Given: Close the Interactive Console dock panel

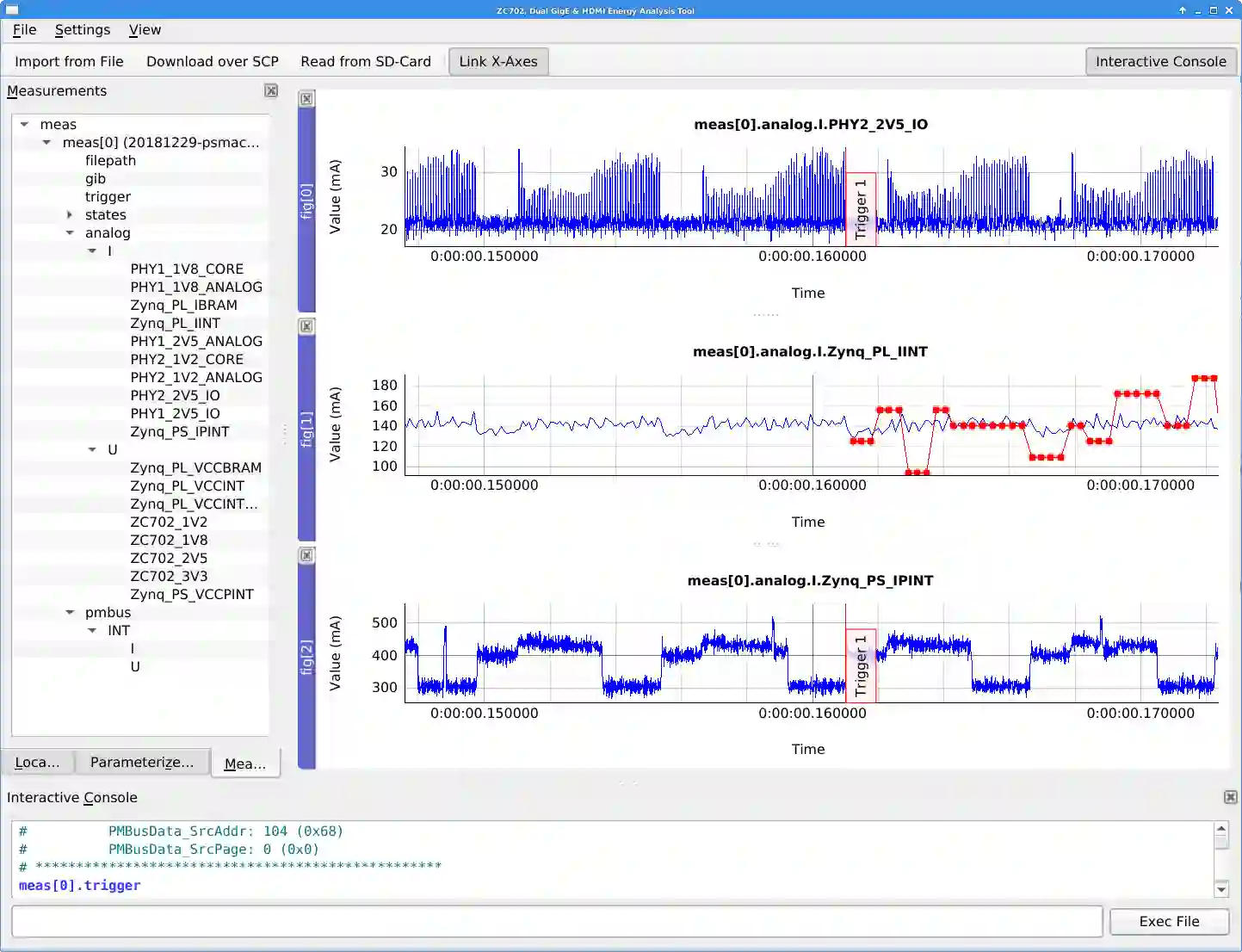Looking at the screenshot, I should [1230, 797].
